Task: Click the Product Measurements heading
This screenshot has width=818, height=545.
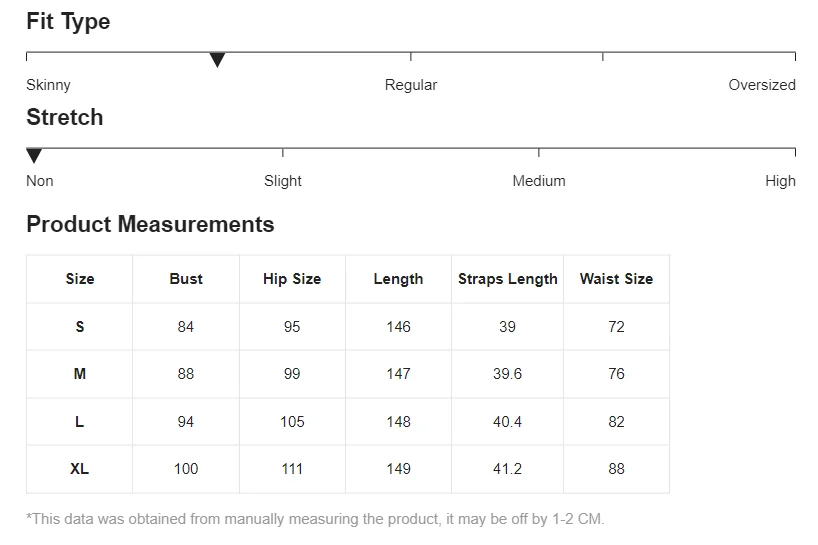Action: click(150, 224)
